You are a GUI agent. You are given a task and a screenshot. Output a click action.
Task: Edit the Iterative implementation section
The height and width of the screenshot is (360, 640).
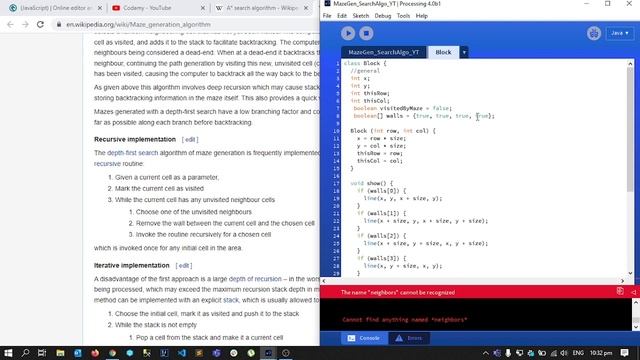pos(184,265)
